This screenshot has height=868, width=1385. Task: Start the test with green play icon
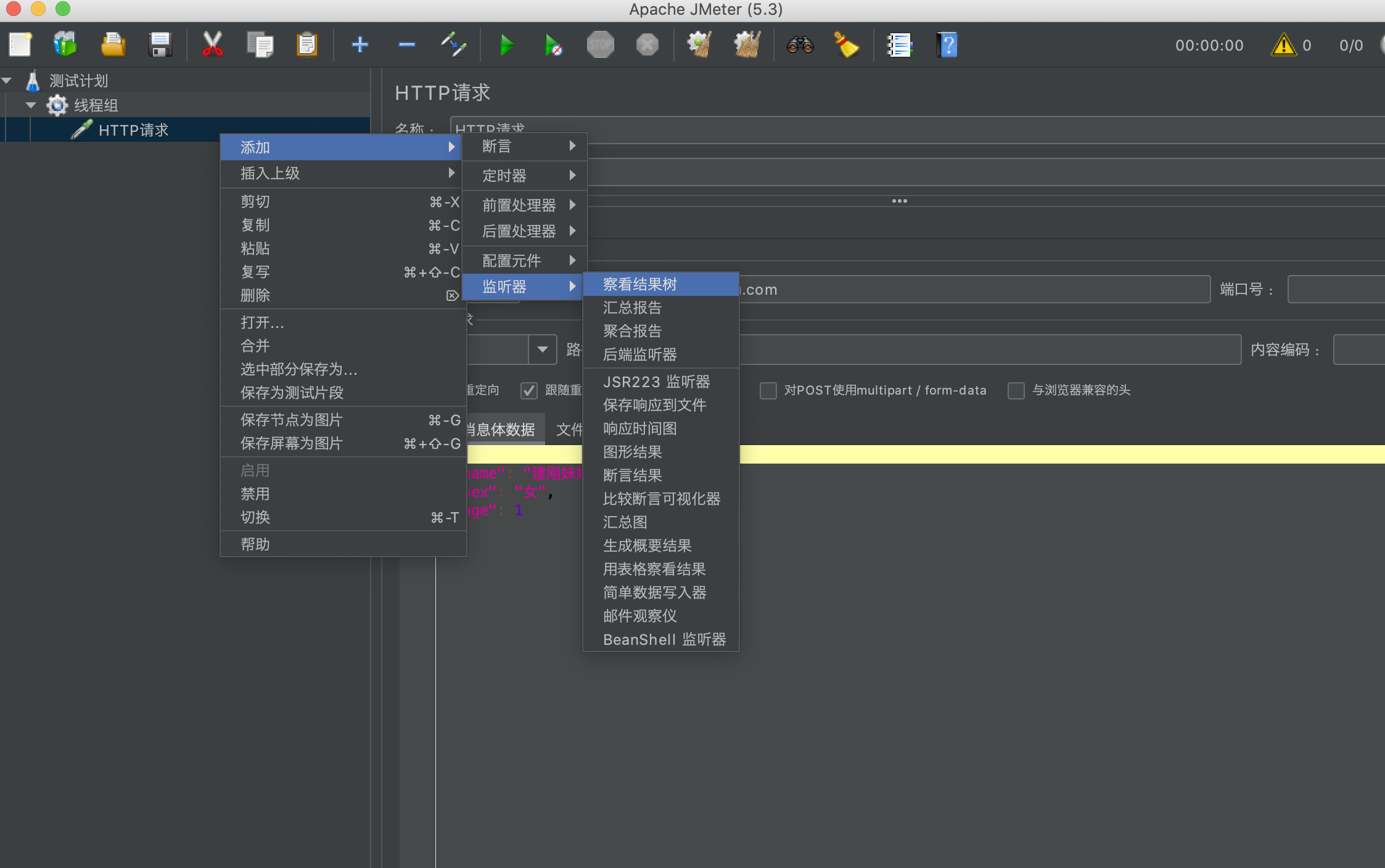(506, 44)
